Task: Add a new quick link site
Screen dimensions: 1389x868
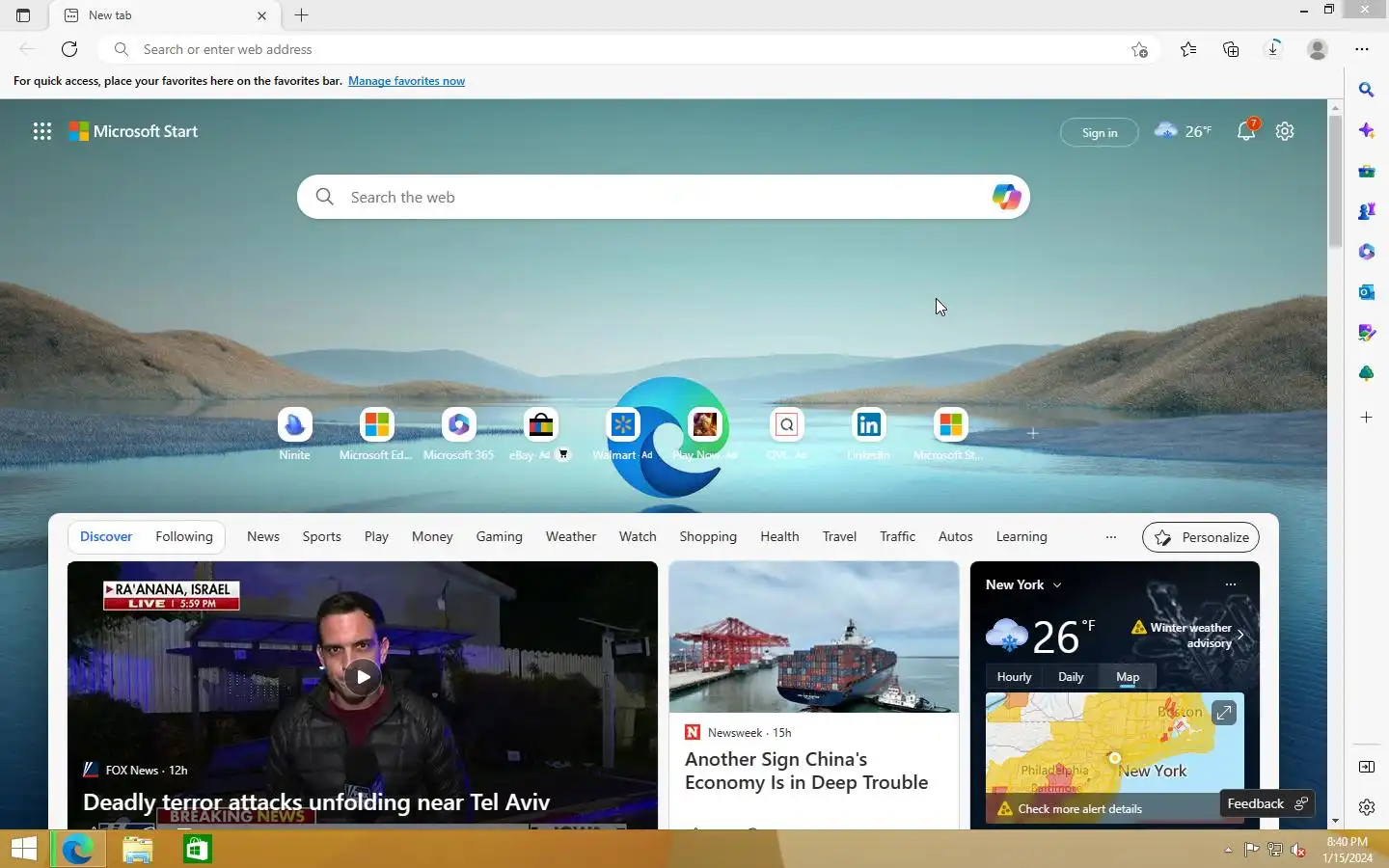Action: coord(1032,433)
